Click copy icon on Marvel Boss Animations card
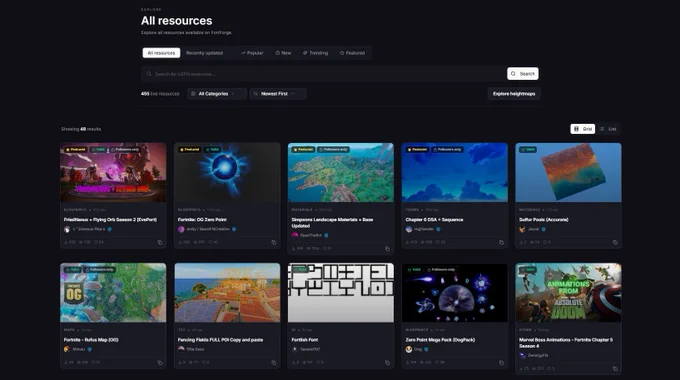Image resolution: width=680 pixels, height=380 pixels. pos(615,369)
